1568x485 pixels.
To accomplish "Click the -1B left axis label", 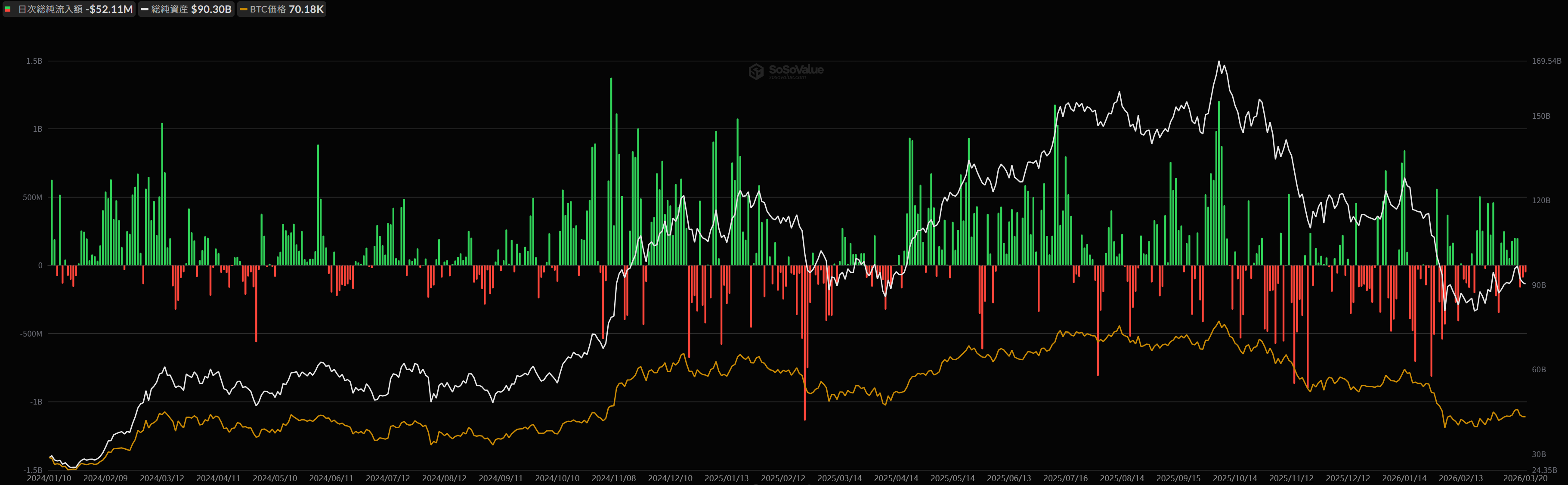I will click(x=37, y=402).
